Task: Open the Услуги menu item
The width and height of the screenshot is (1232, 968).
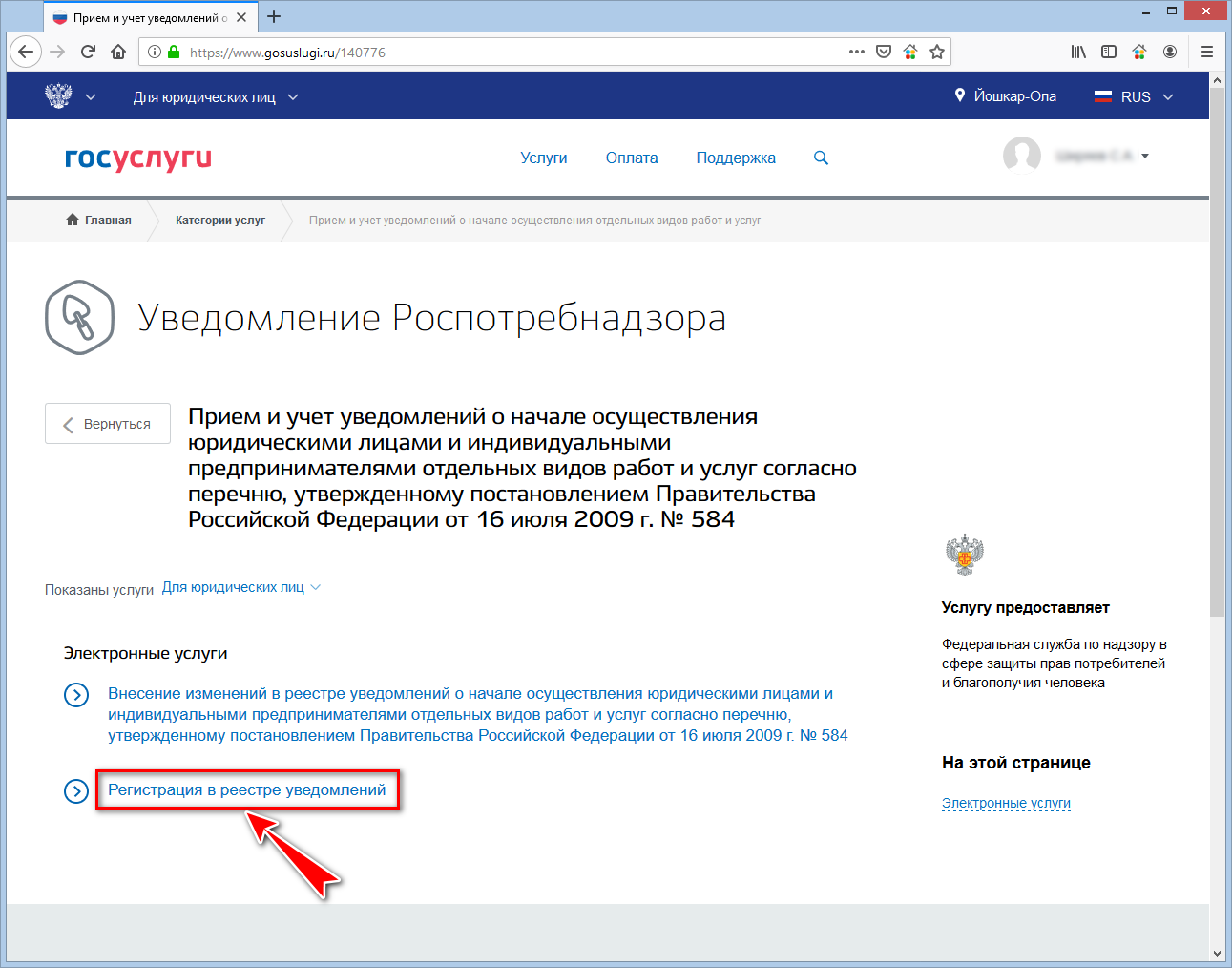Action: coord(544,158)
